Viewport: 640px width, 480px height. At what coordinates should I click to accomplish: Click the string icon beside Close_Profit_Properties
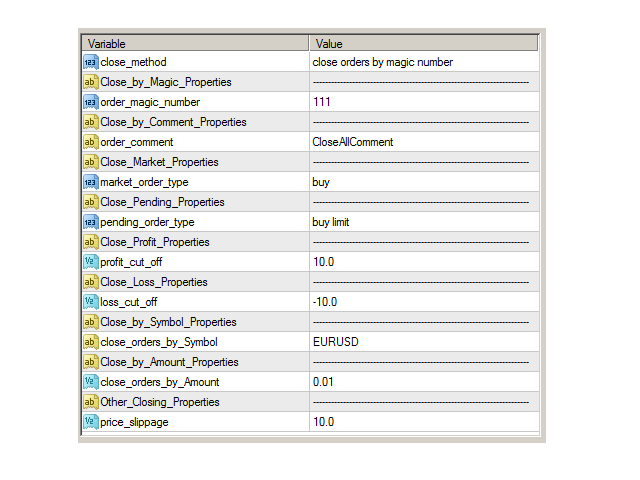[91, 242]
